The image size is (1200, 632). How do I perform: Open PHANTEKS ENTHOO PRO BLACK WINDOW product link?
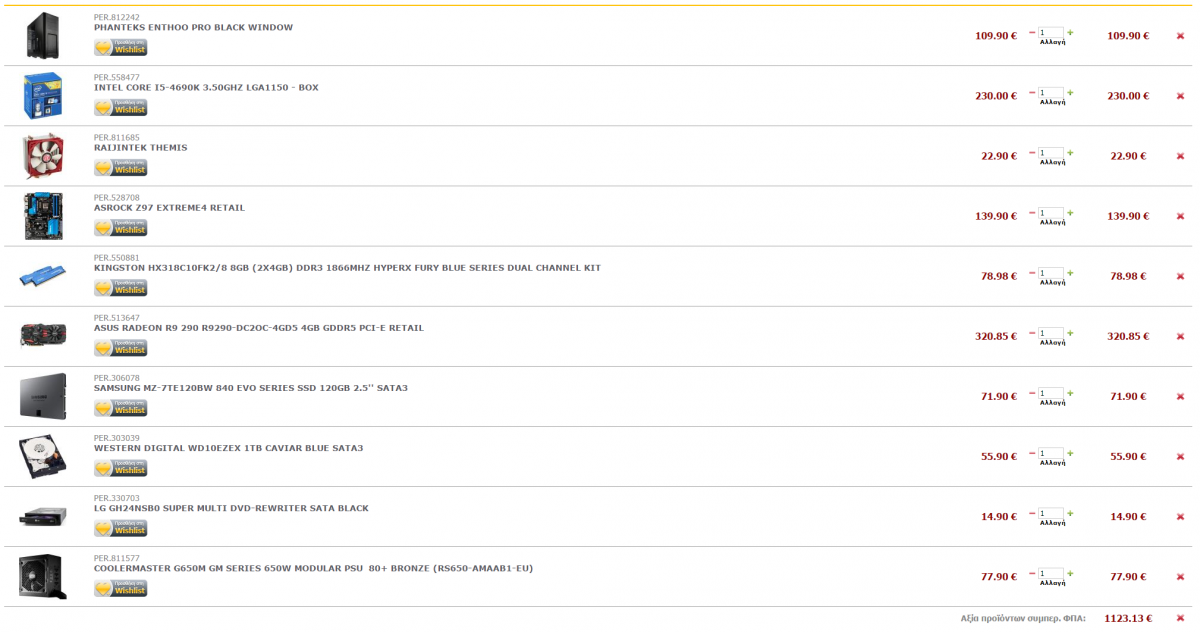pos(193,28)
